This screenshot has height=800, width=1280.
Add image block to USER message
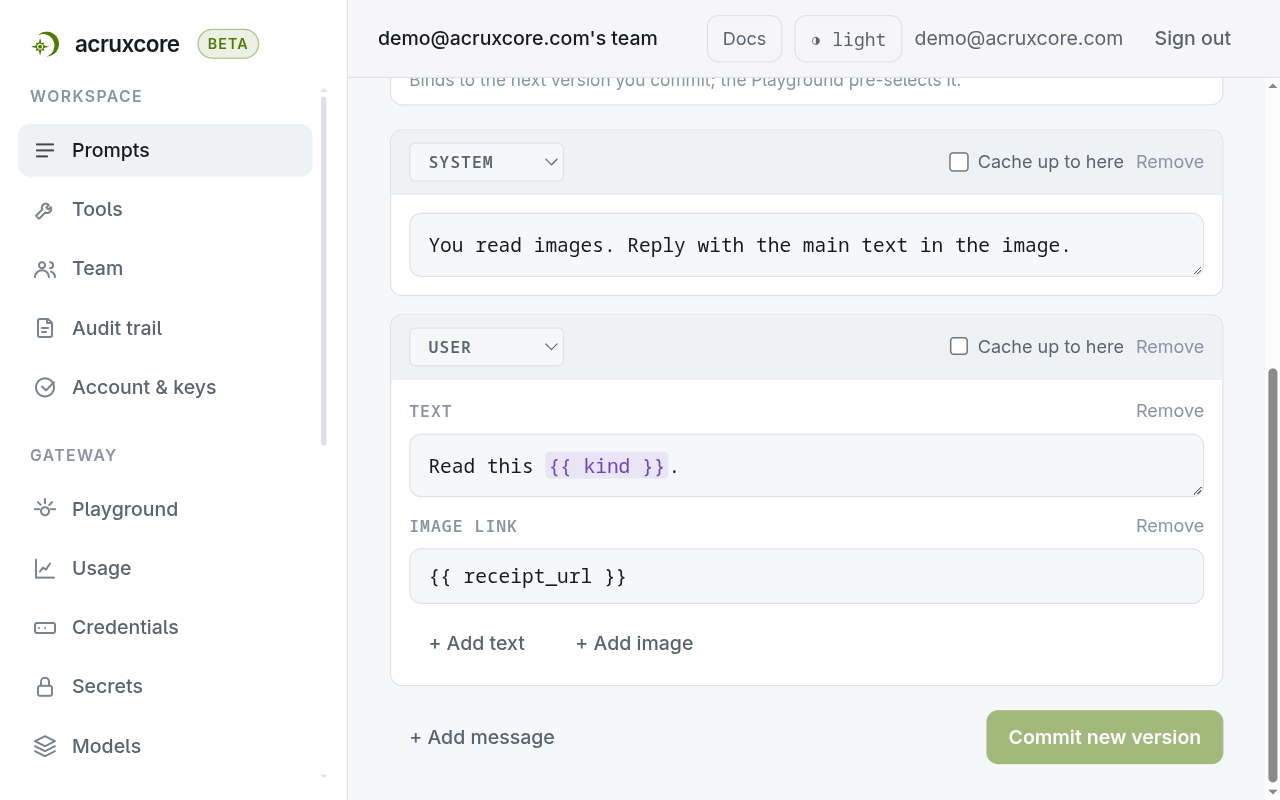point(634,643)
